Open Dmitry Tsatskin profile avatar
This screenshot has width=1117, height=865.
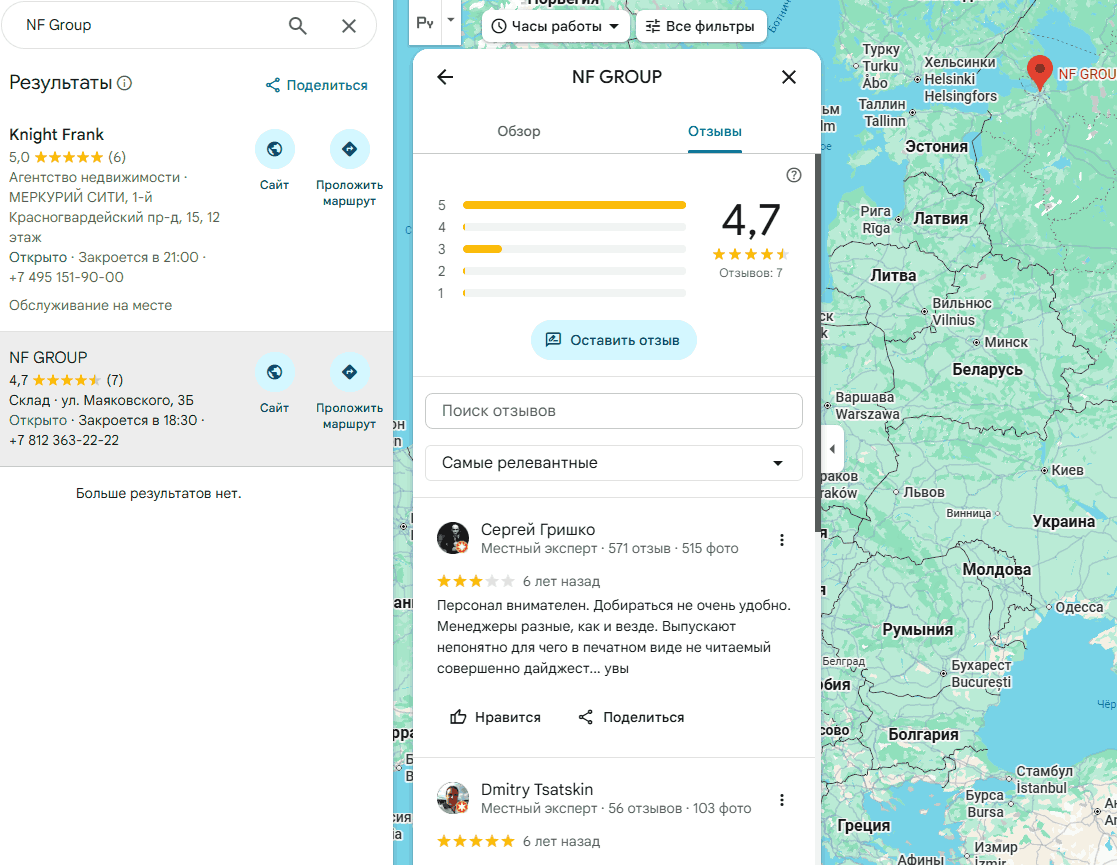453,798
